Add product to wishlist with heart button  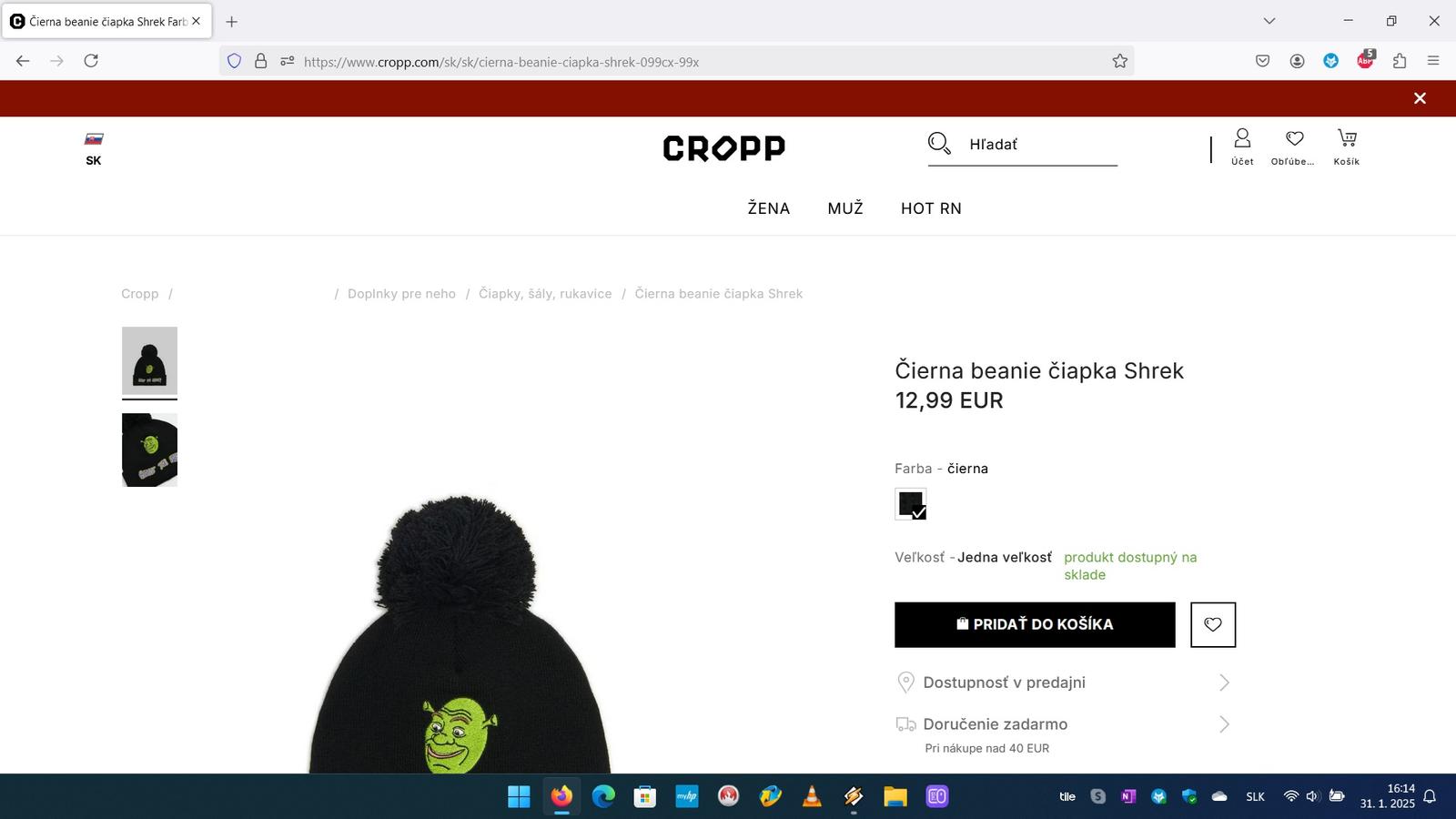1213,624
